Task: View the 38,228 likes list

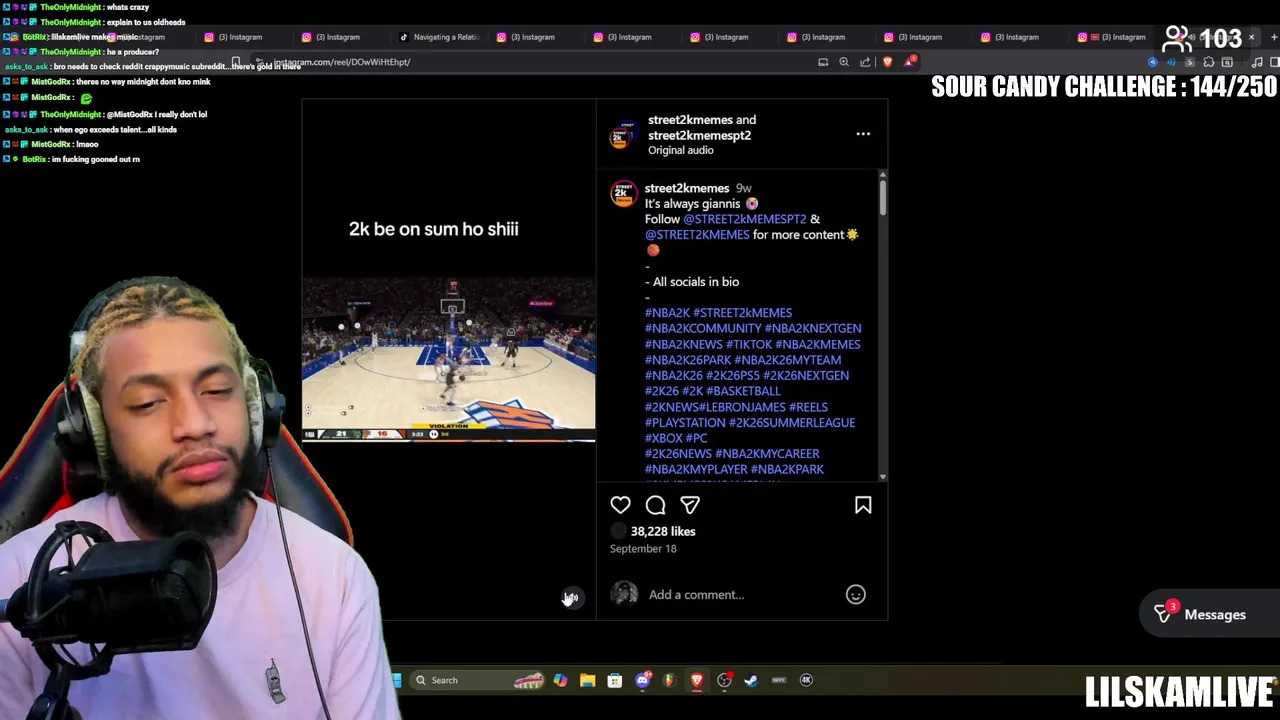Action: tap(663, 532)
